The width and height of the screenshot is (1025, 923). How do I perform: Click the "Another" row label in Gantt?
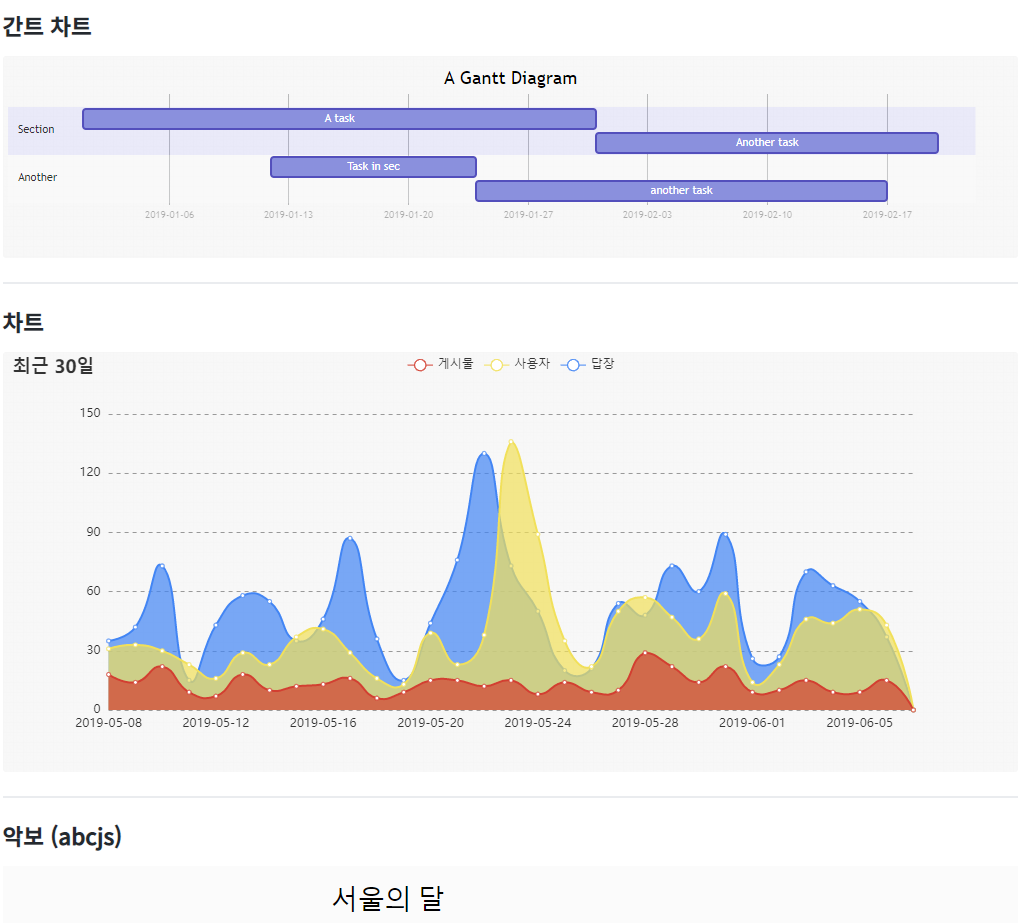click(x=38, y=178)
